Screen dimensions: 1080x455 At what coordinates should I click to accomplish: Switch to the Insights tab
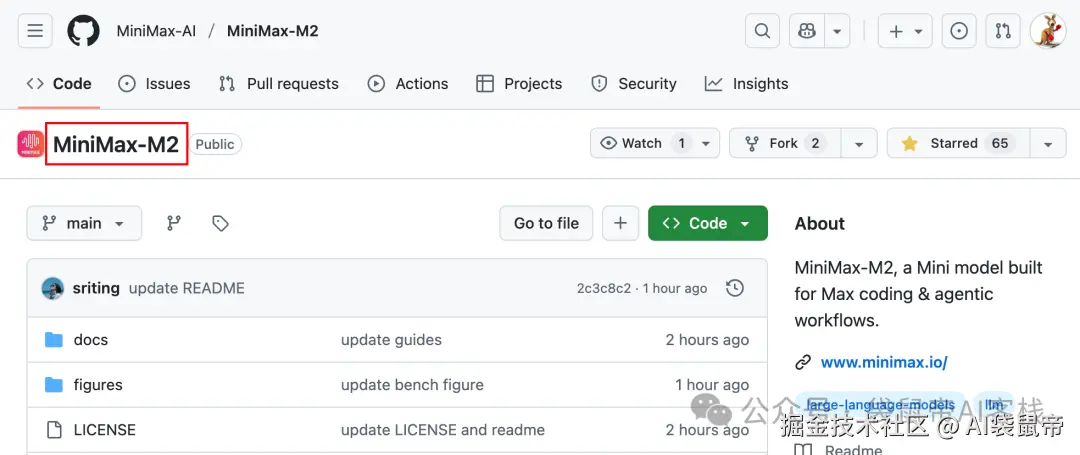(747, 84)
